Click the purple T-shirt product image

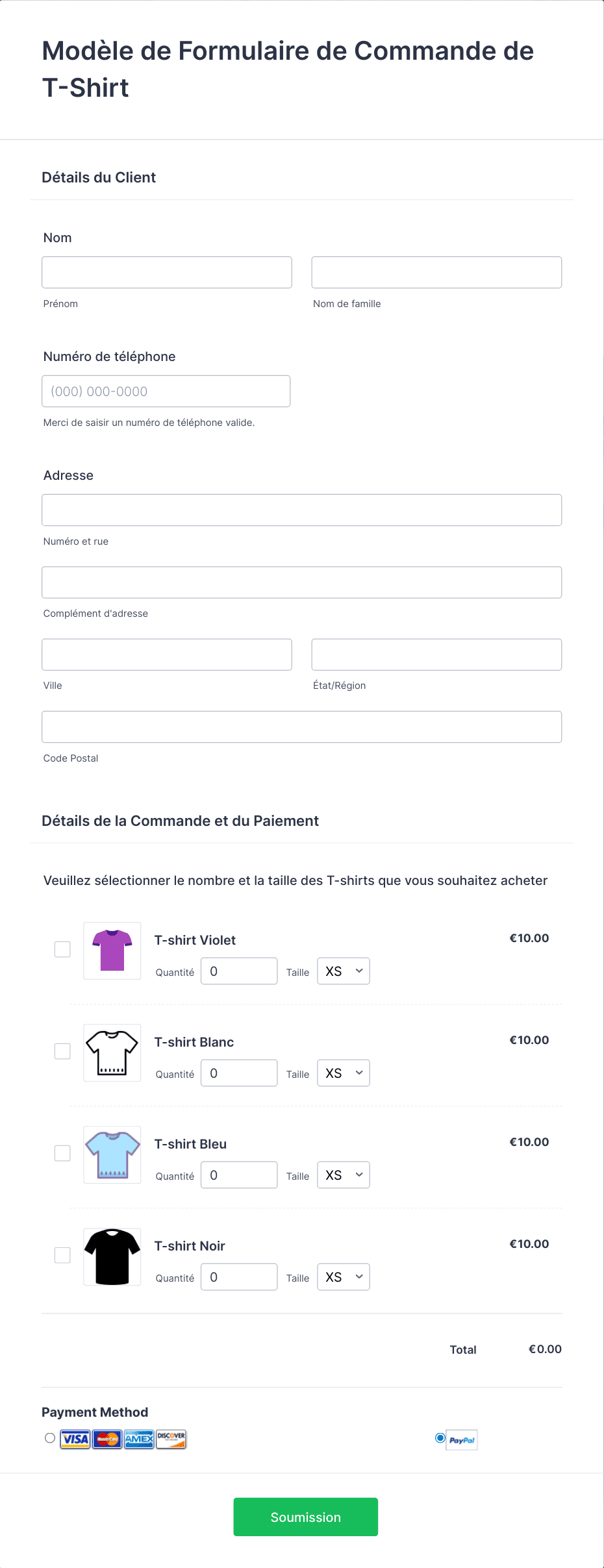click(x=112, y=951)
